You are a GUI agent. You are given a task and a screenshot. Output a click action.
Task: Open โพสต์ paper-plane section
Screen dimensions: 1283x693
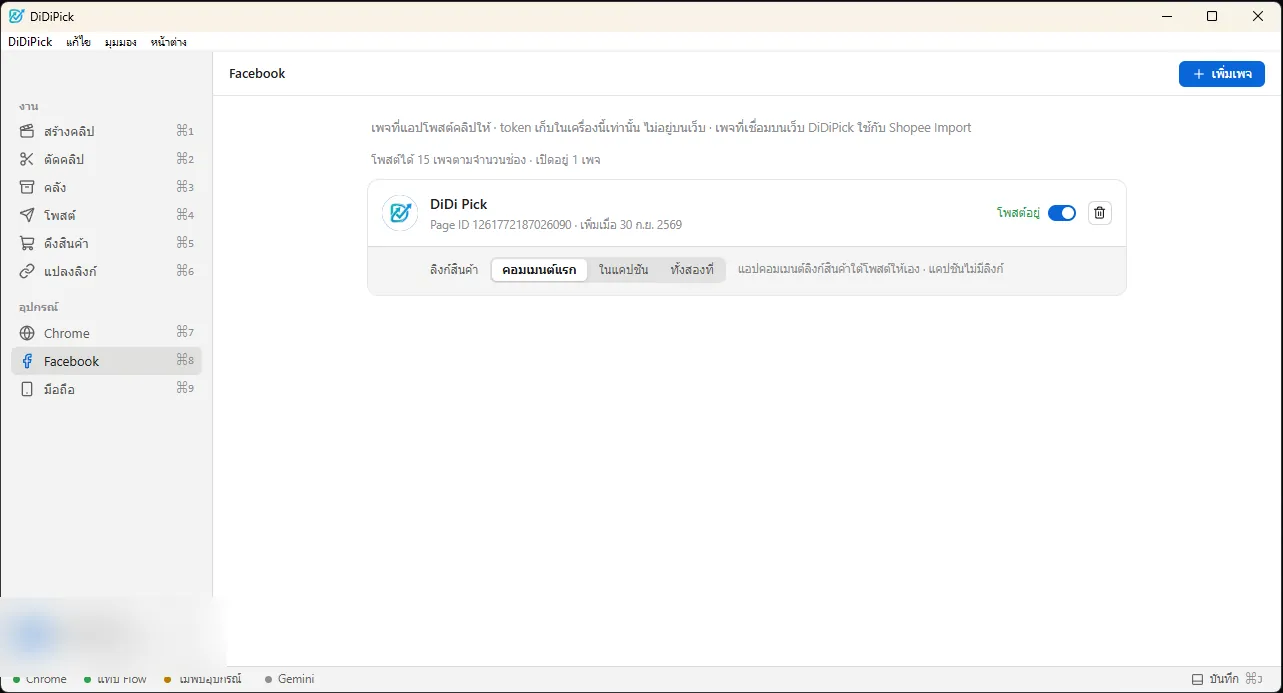coord(106,215)
